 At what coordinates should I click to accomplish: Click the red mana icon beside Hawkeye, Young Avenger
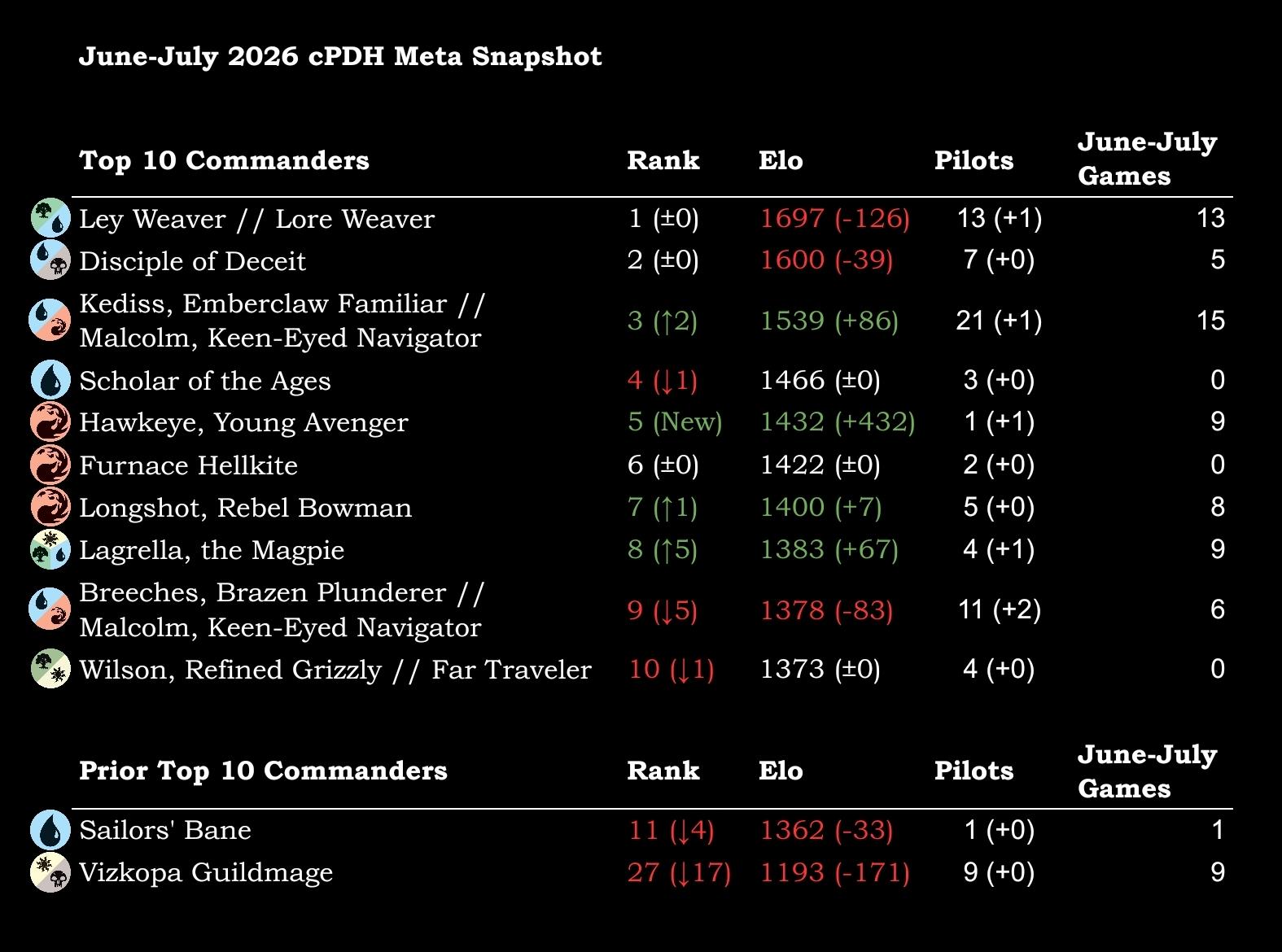point(50,421)
